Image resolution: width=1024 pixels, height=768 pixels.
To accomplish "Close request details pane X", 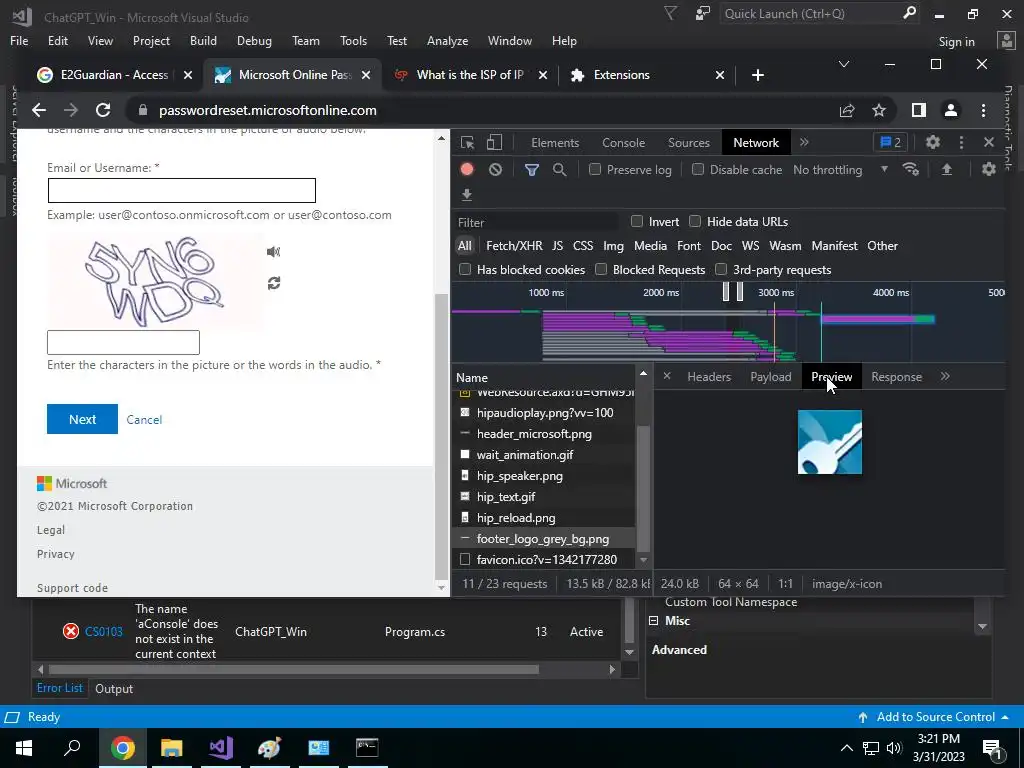I will pyautogui.click(x=667, y=376).
